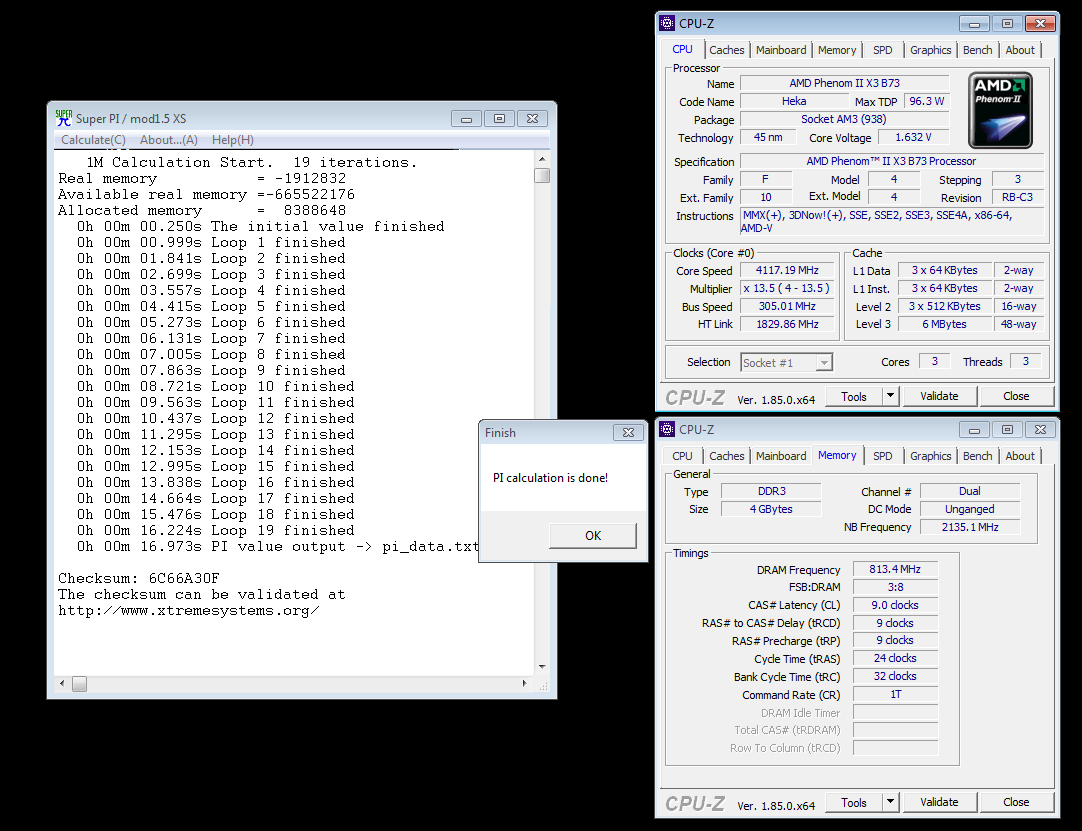The width and height of the screenshot is (1082, 831).
Task: Open Graphics tab in lower CPU-Z window
Action: [x=930, y=456]
